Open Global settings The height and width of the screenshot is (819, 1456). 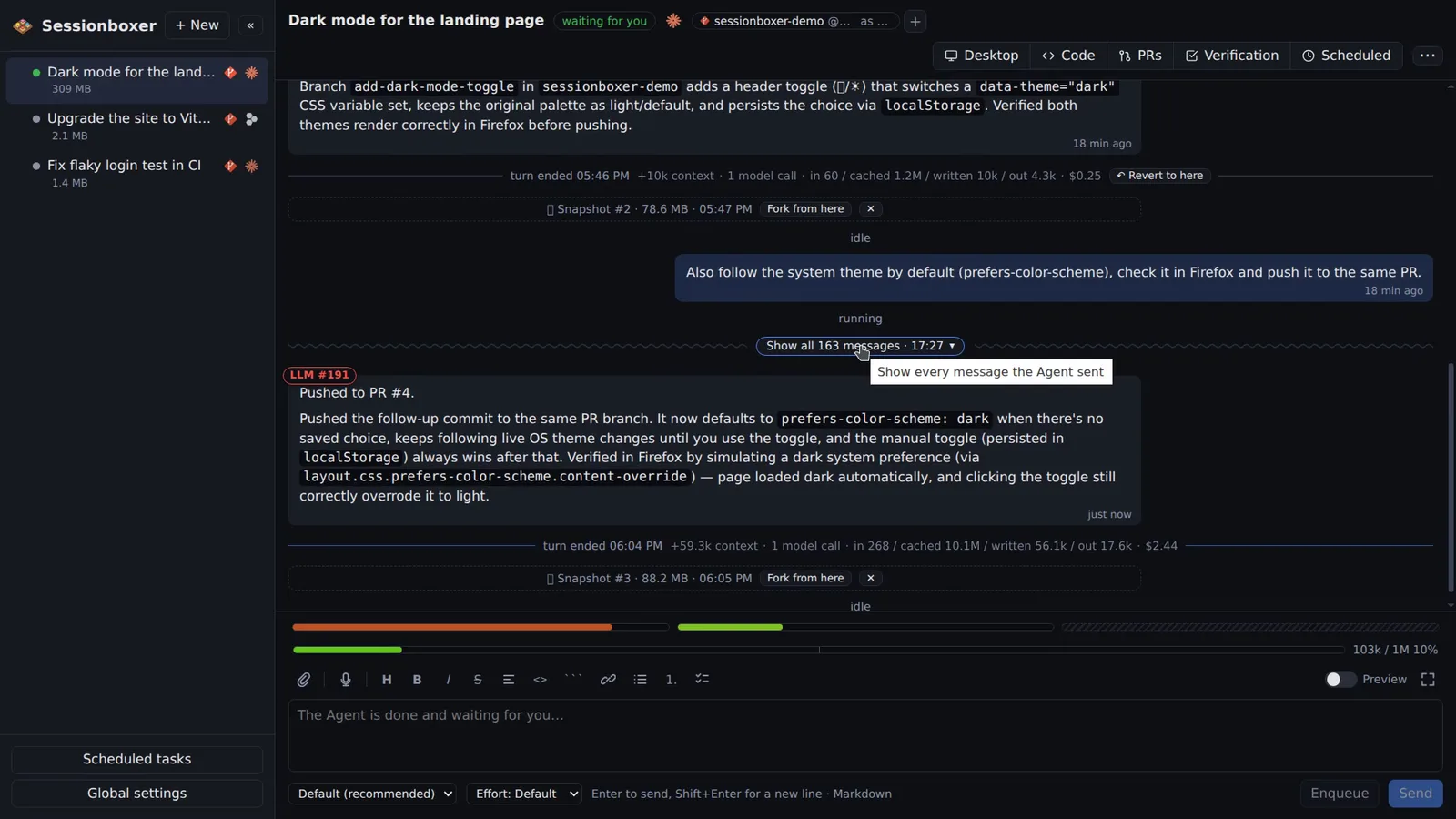136,794
